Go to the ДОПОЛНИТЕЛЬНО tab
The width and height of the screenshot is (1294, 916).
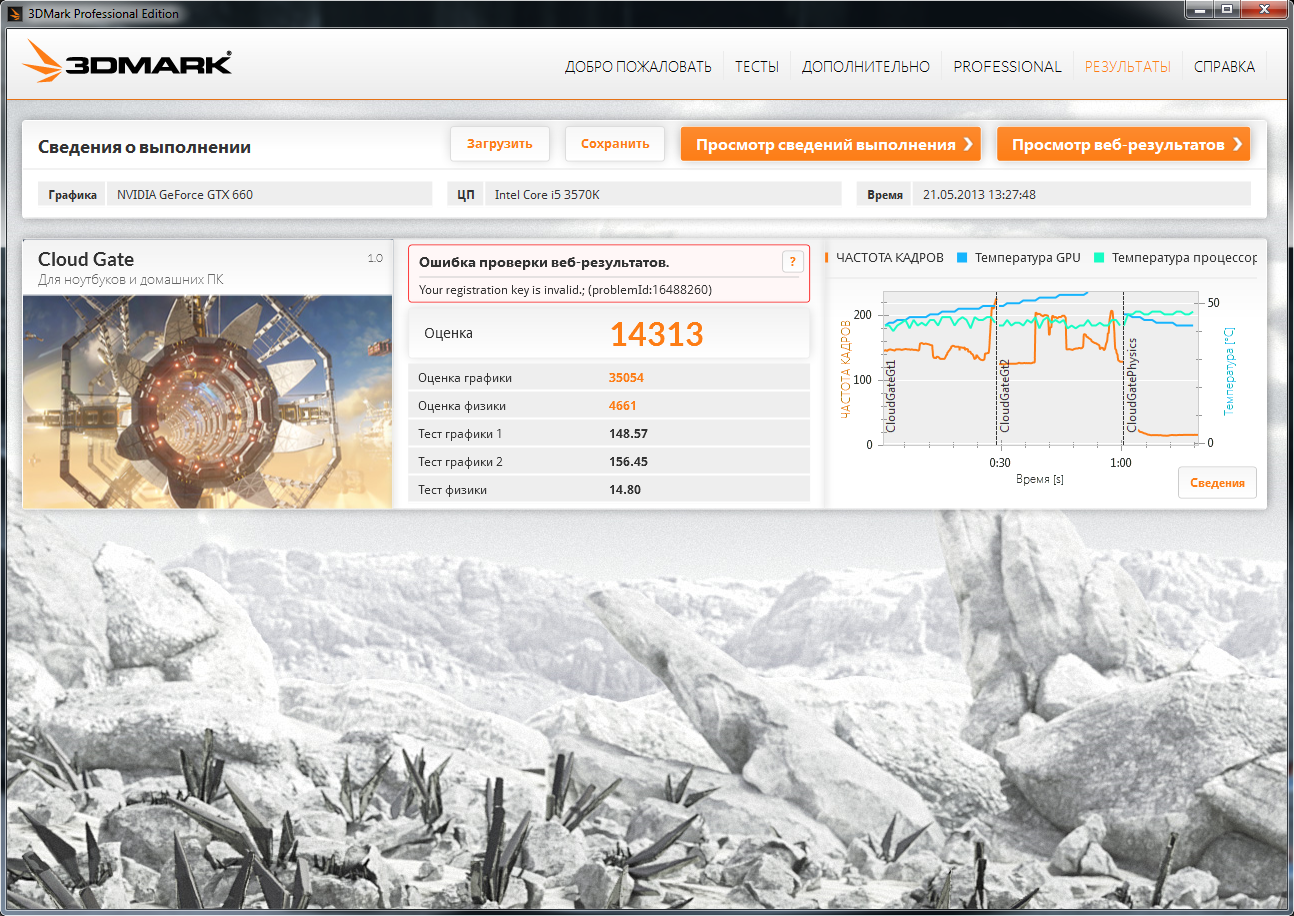coord(866,67)
